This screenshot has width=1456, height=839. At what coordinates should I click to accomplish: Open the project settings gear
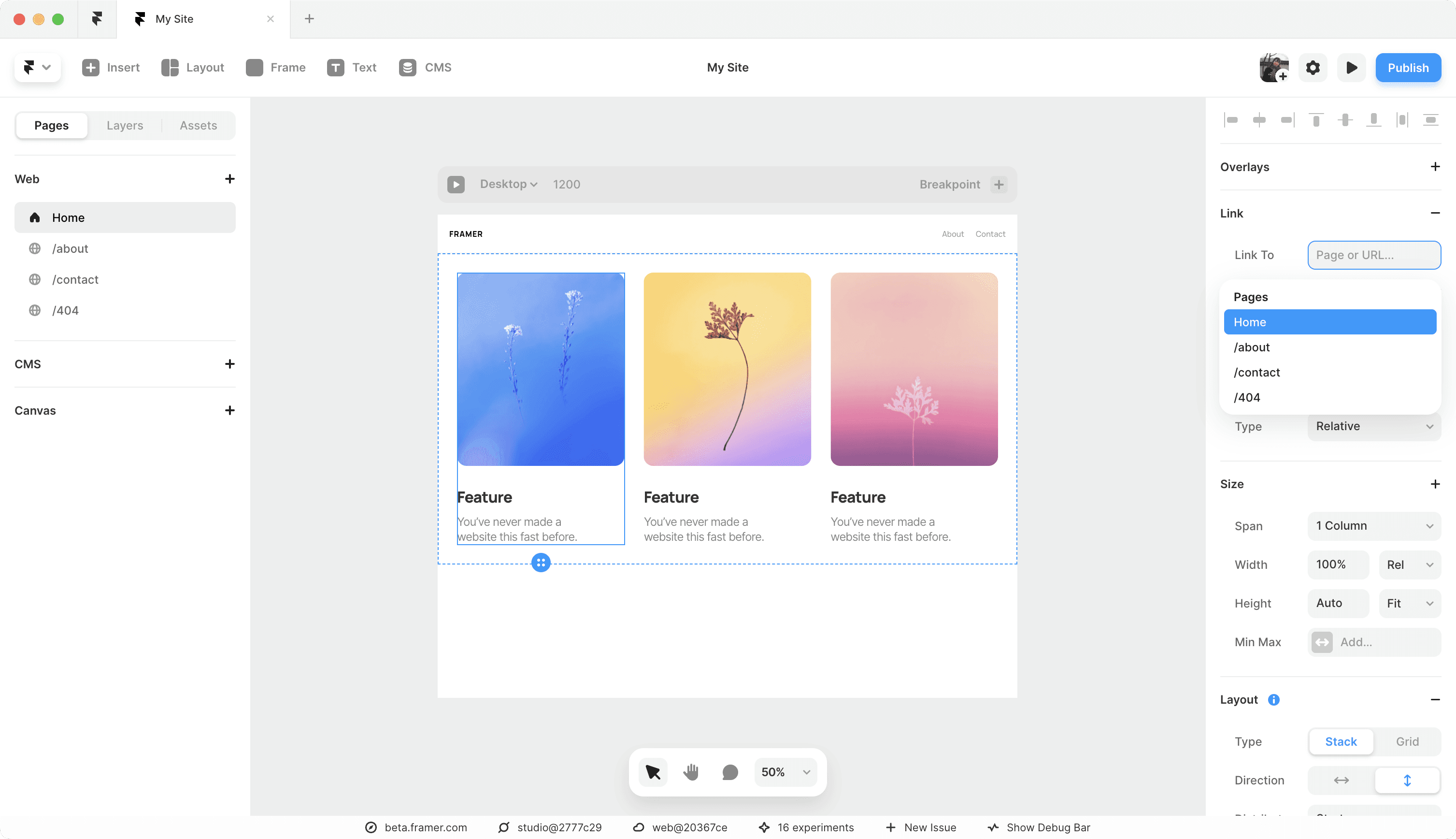click(1313, 68)
